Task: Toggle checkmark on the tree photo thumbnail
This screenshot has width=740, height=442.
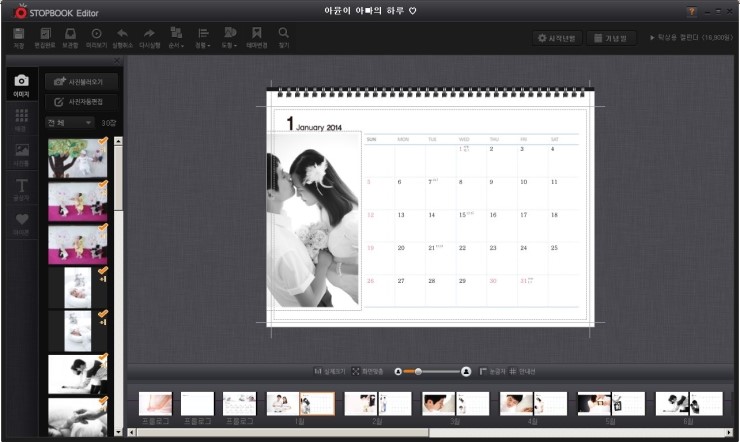Action: point(102,142)
